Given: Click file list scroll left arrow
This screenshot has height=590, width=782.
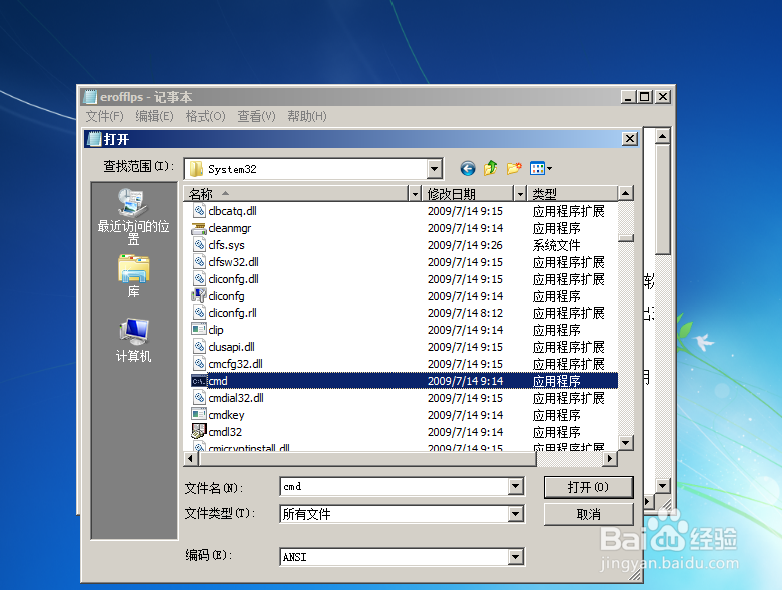Looking at the screenshot, I should pos(191,458).
